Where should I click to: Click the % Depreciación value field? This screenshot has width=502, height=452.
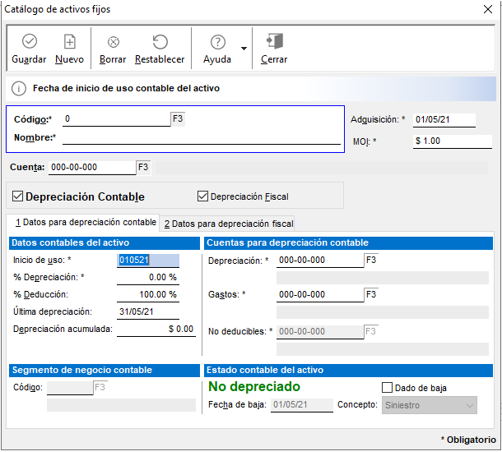(x=148, y=277)
